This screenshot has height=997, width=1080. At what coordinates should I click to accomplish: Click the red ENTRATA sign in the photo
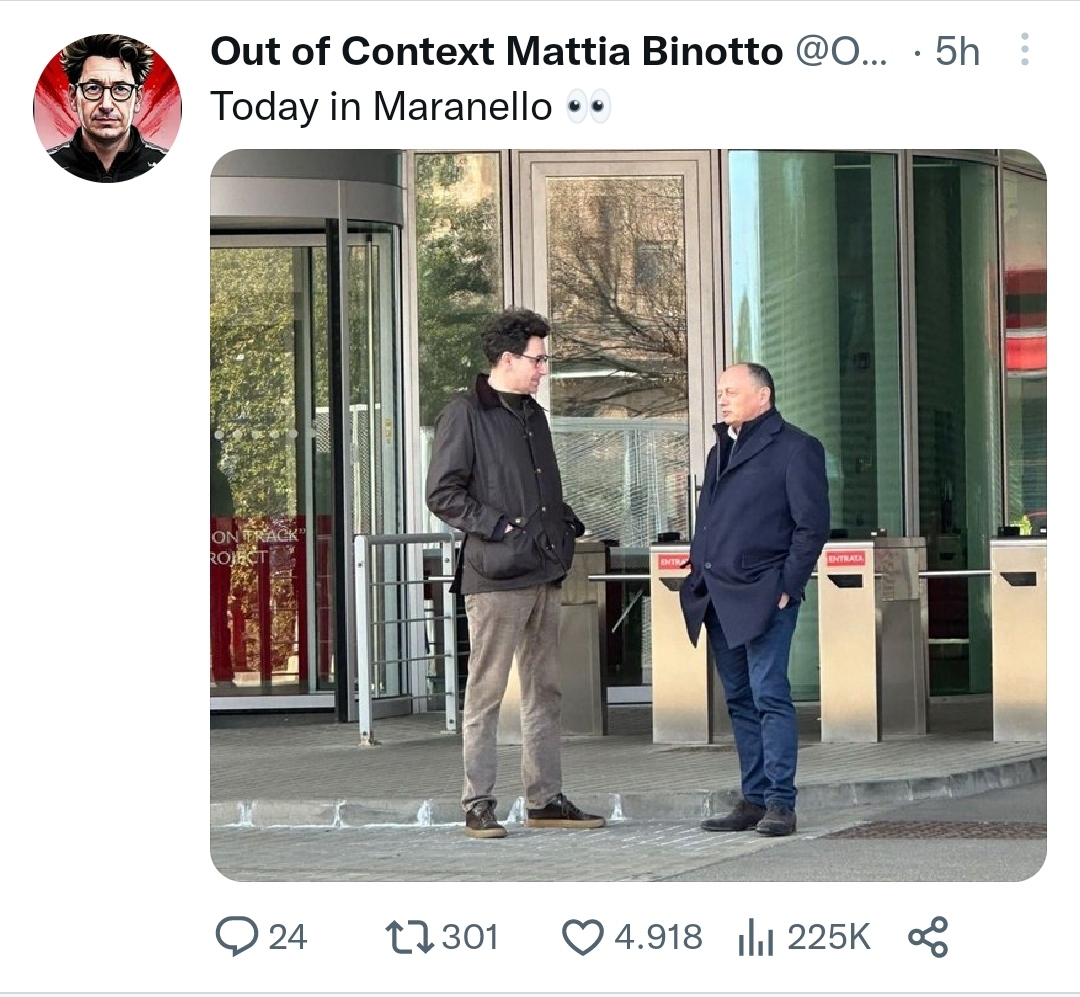(x=845, y=558)
